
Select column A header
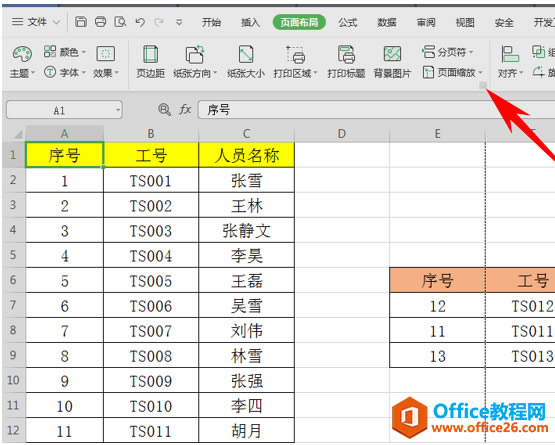point(64,134)
